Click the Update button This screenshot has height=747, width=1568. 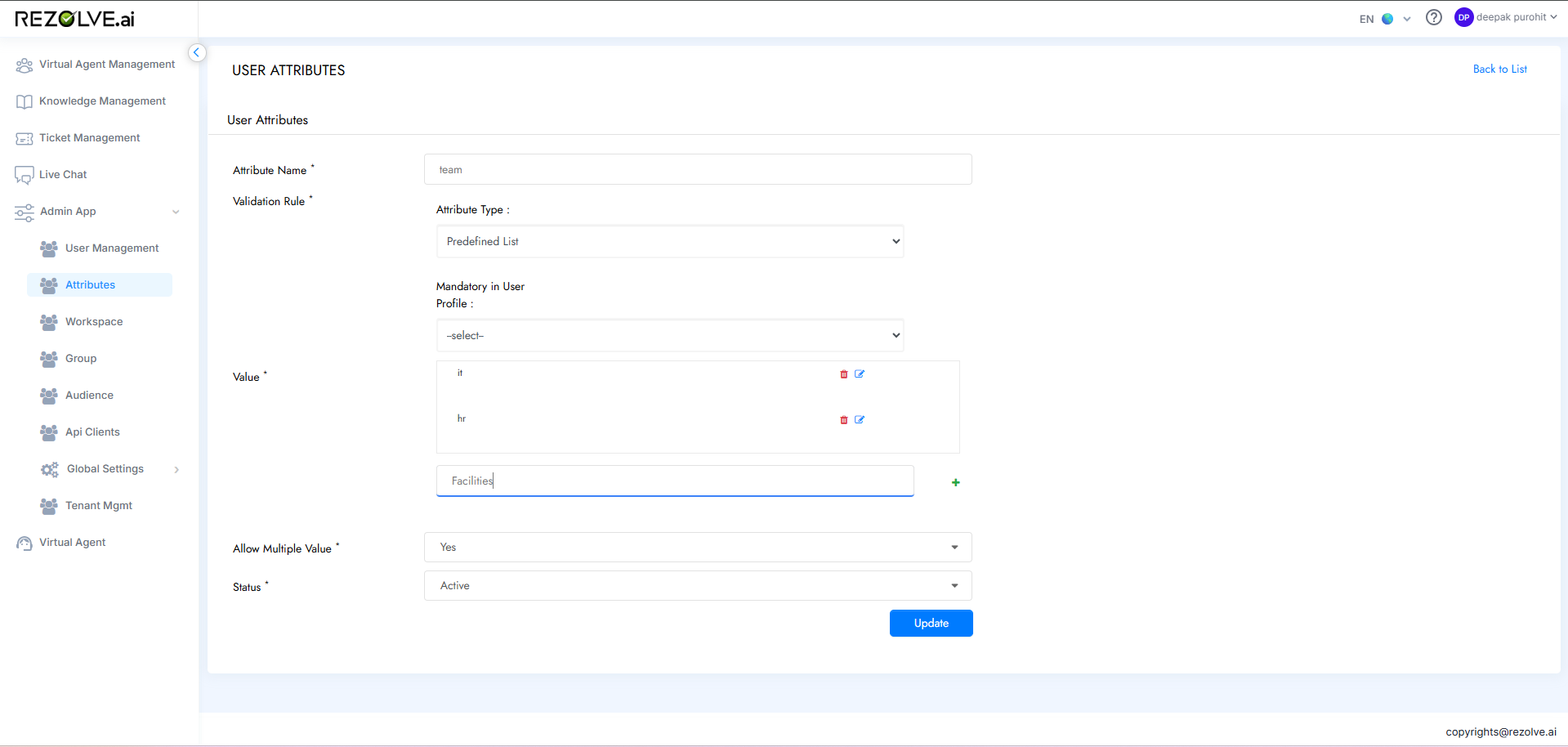[931, 623]
